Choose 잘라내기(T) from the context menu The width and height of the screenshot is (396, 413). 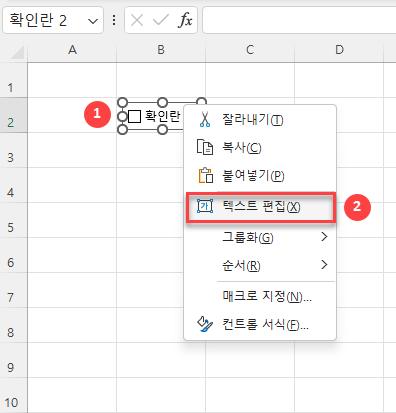(260, 119)
